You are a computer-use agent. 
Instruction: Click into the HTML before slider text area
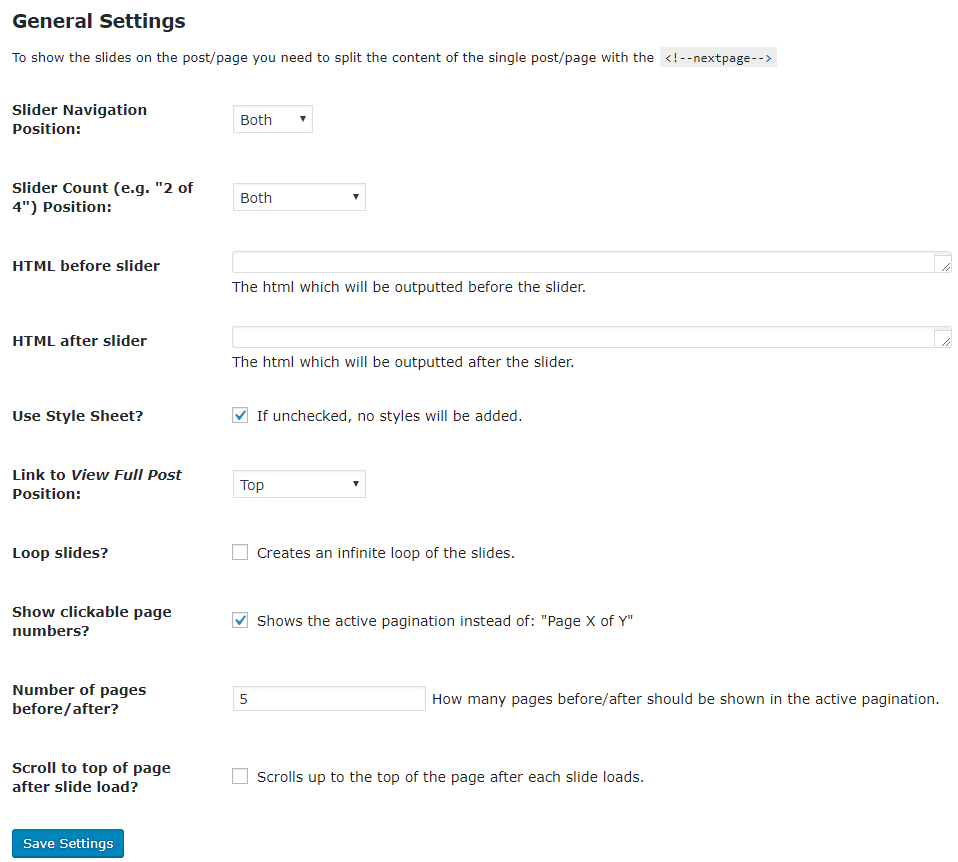(x=580, y=263)
